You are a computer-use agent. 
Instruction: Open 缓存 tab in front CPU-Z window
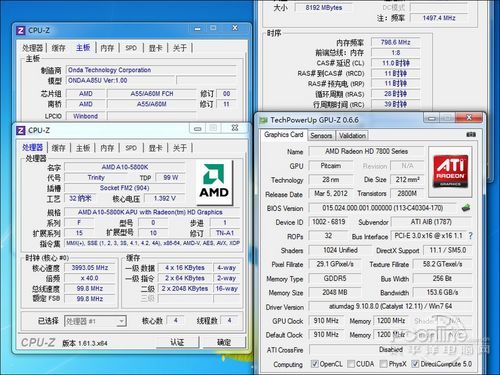click(x=59, y=148)
